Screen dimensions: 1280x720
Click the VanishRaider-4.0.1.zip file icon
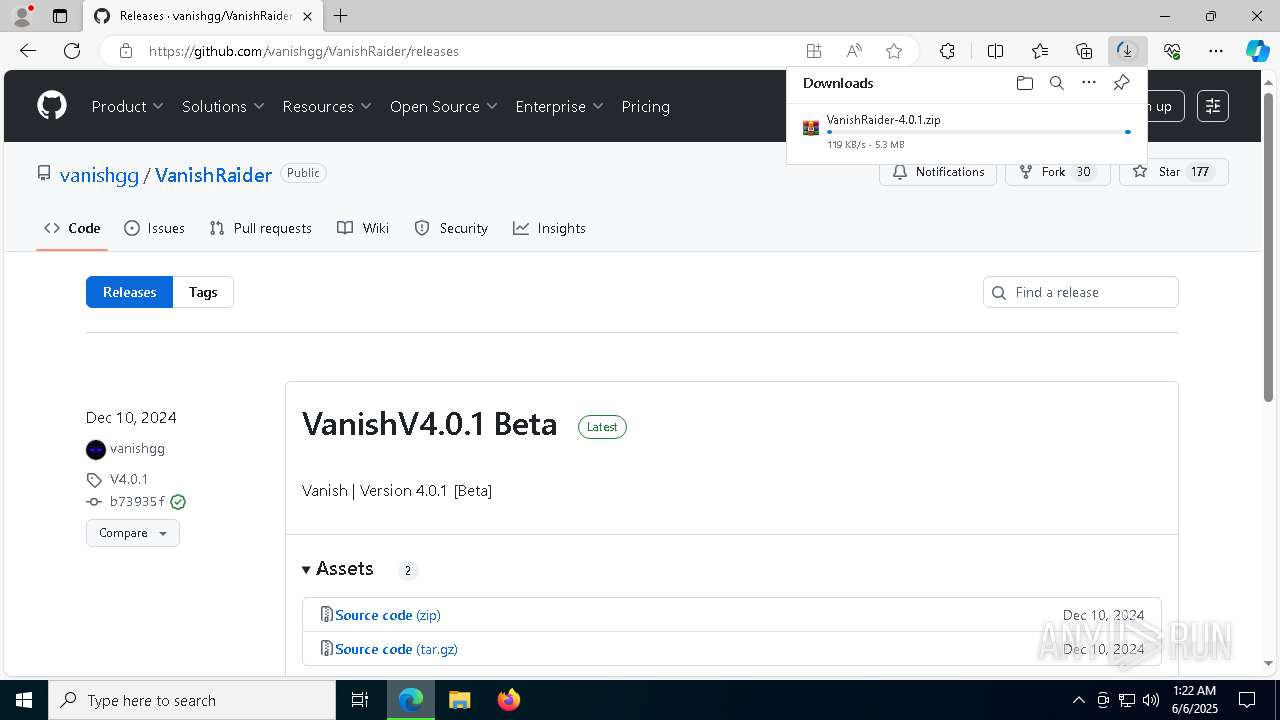(x=811, y=128)
